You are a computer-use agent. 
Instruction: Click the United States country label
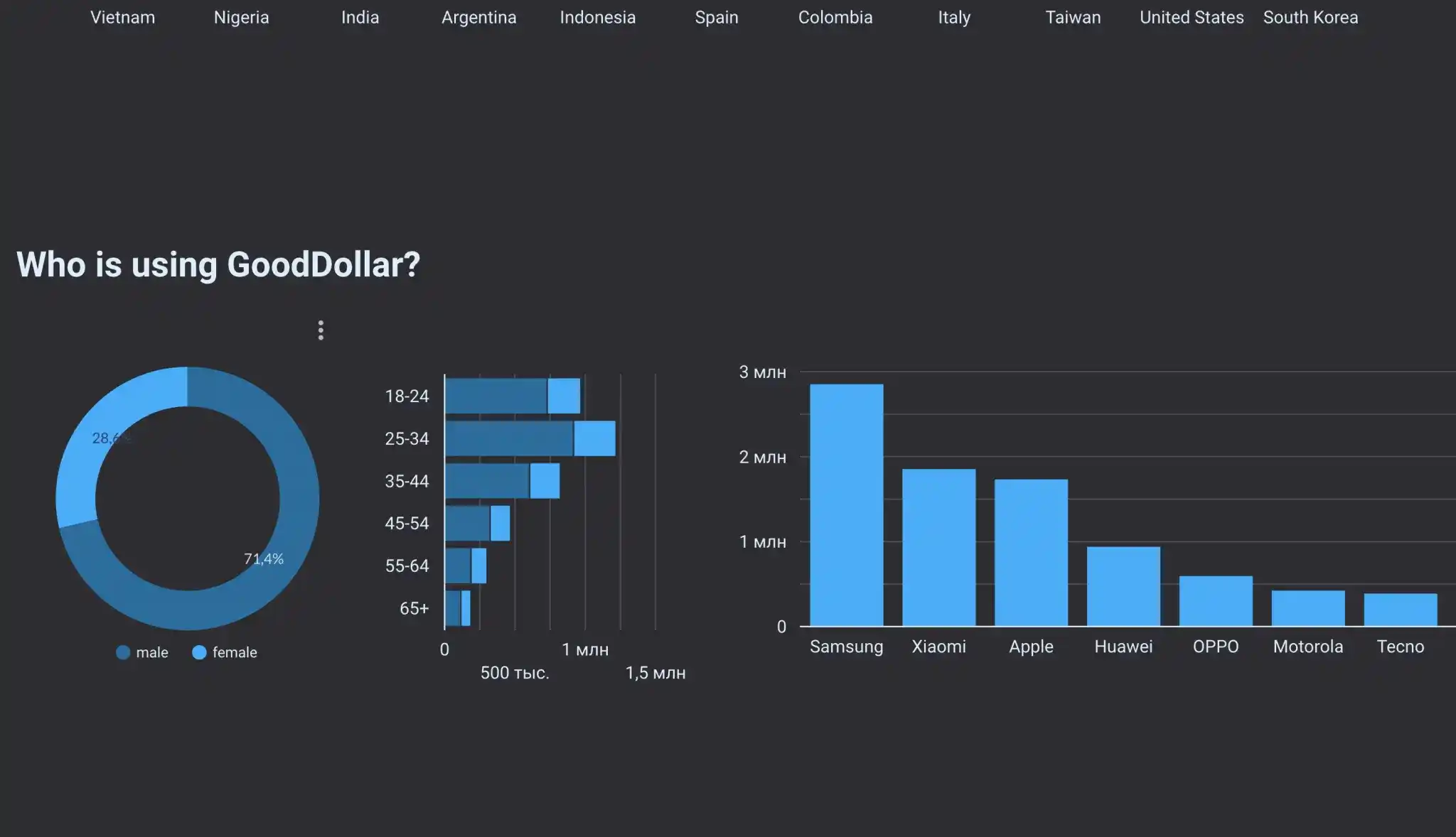click(1192, 17)
